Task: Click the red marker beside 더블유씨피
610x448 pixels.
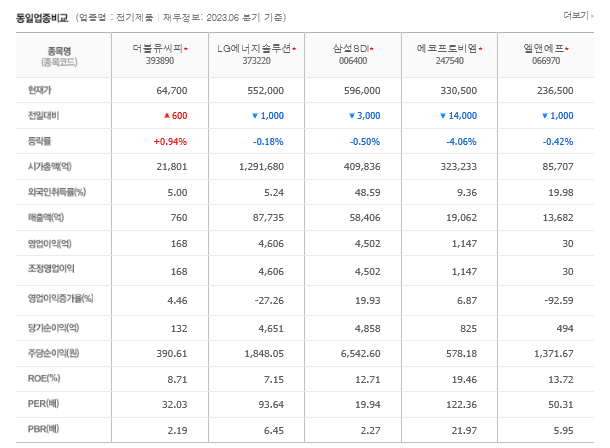Action: click(186, 49)
